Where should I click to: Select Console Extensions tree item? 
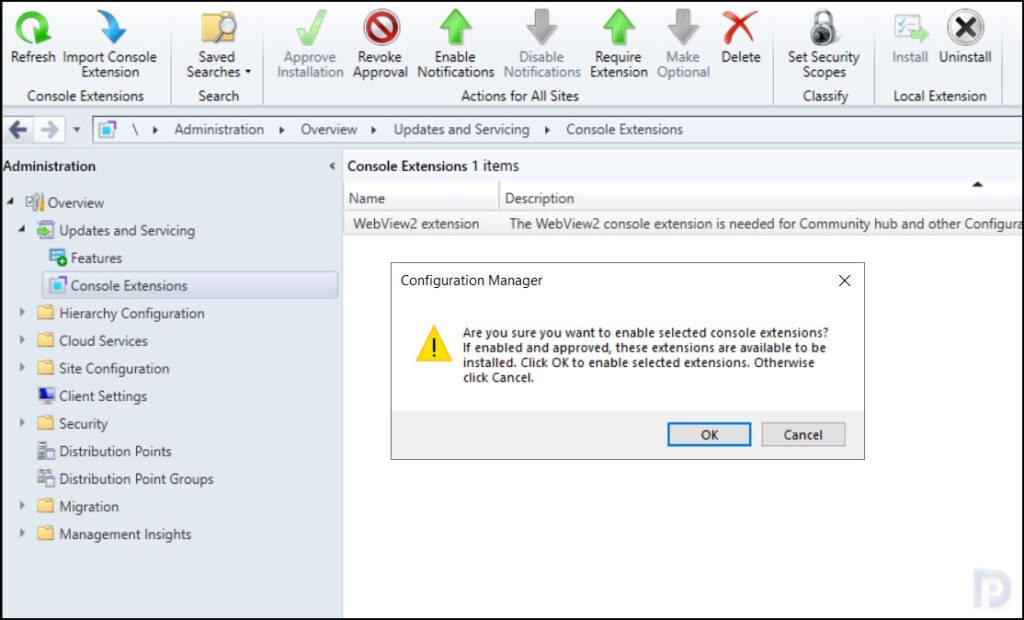[190, 286]
